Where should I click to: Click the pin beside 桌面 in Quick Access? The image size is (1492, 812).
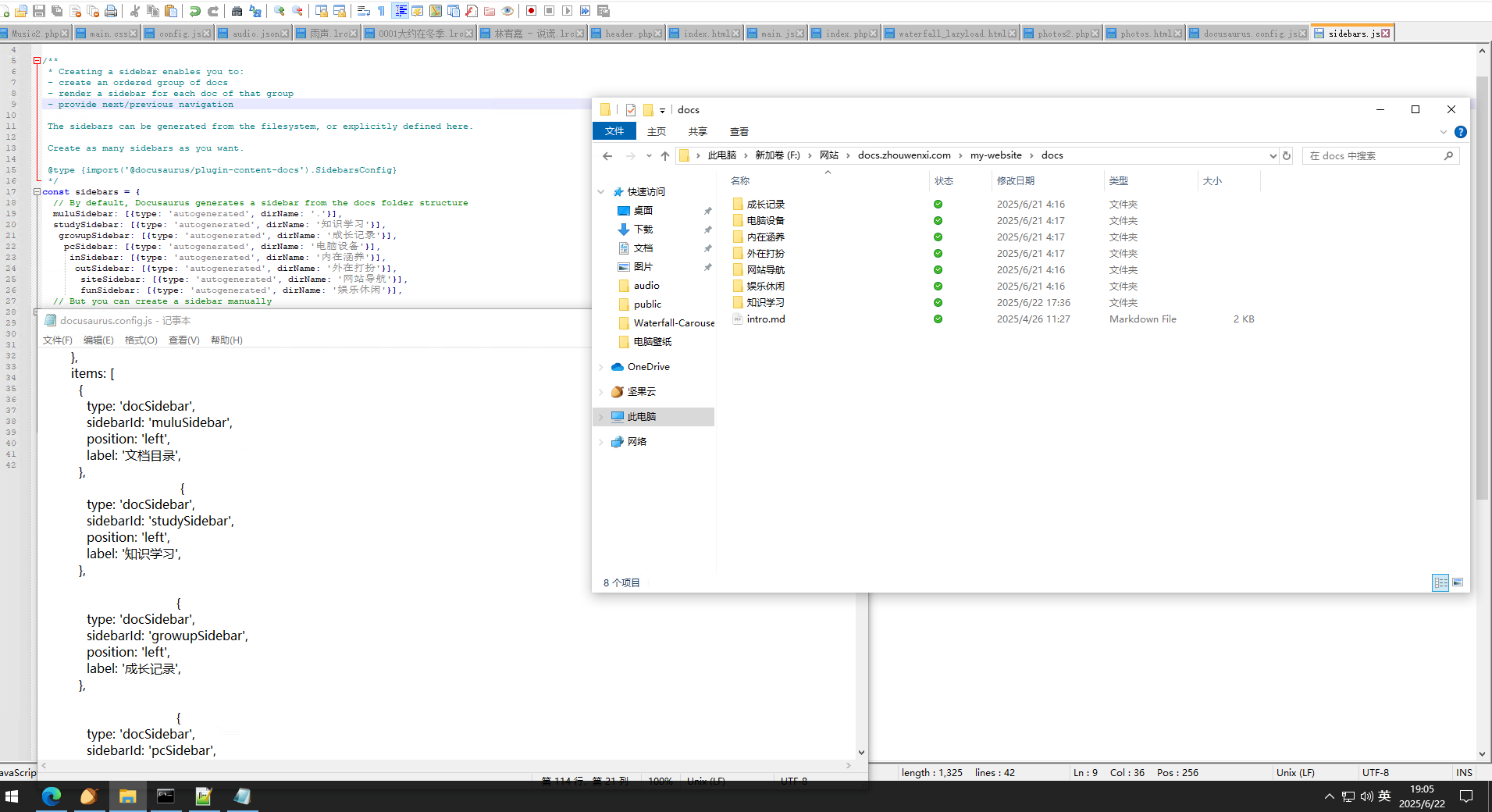coord(707,211)
